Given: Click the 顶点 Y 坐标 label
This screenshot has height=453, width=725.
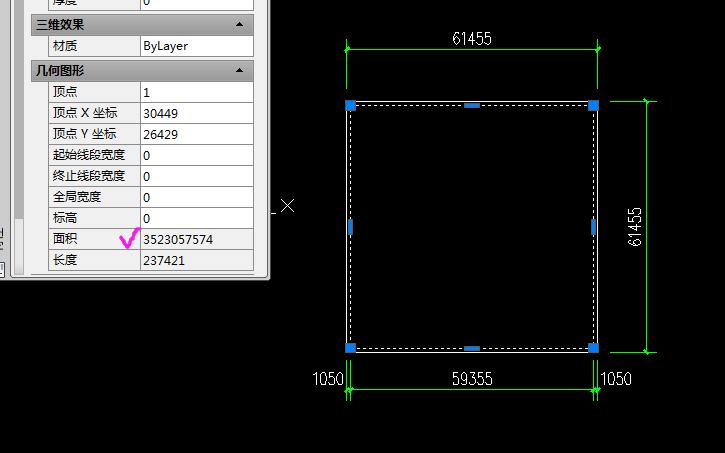Looking at the screenshot, I should tap(85, 134).
